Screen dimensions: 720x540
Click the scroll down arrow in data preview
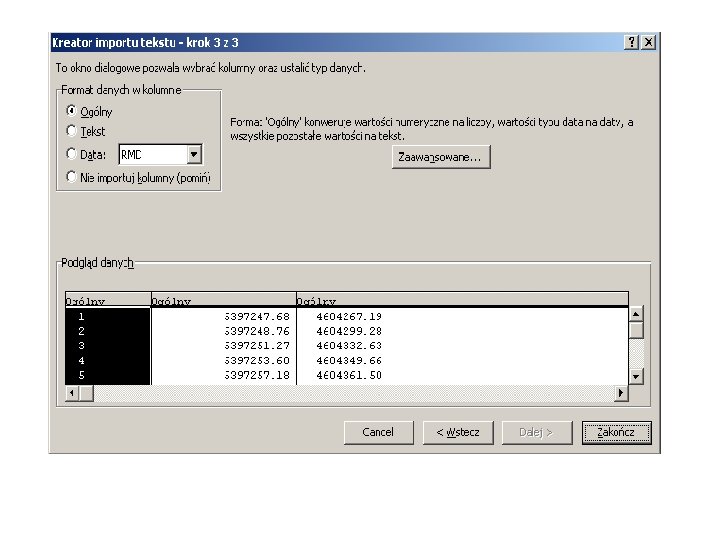tap(636, 377)
